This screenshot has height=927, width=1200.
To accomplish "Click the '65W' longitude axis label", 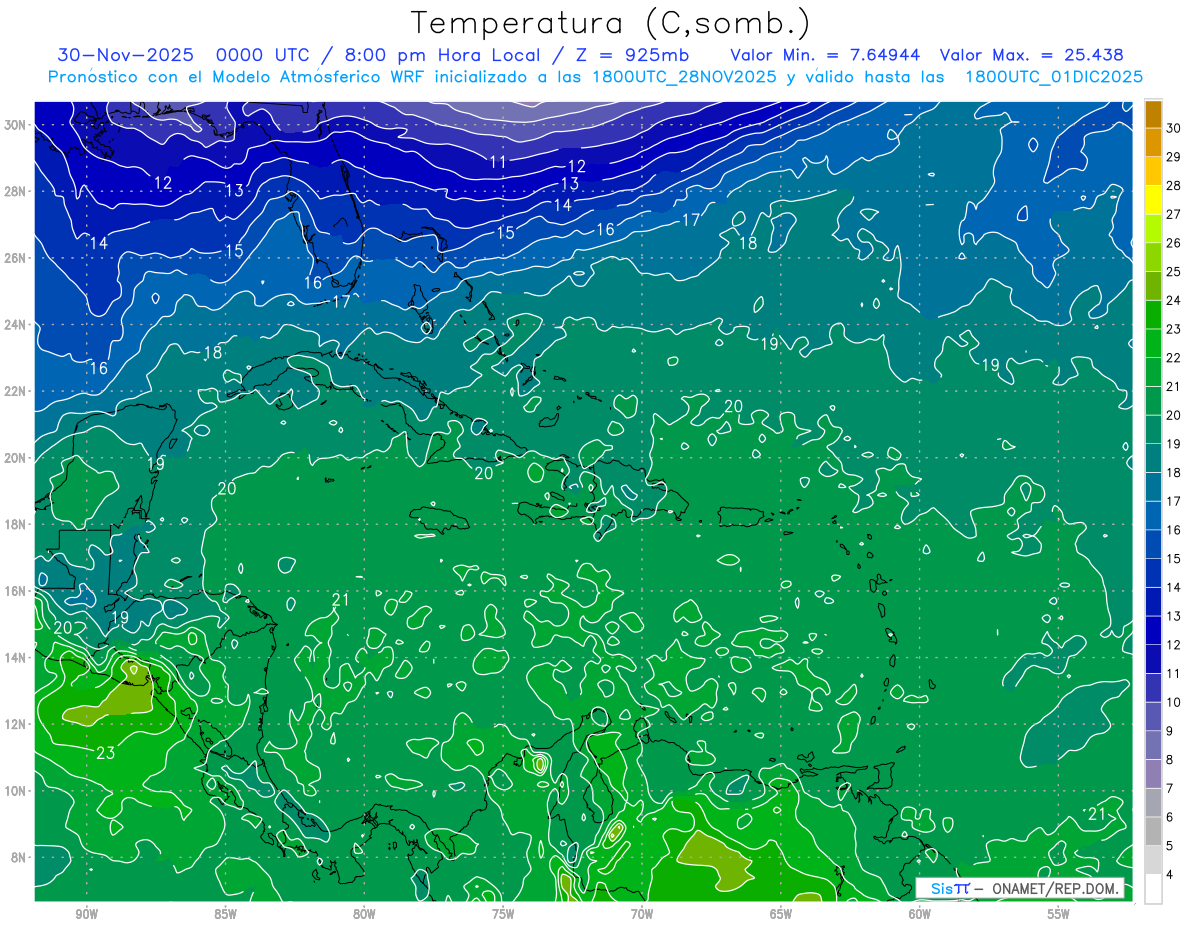I will [x=781, y=914].
